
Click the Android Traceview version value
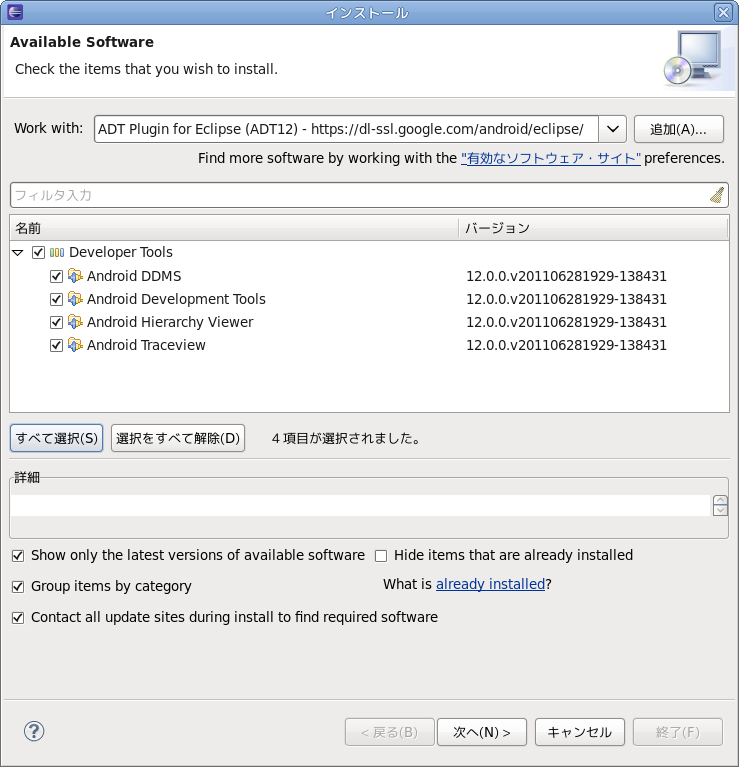pos(566,345)
